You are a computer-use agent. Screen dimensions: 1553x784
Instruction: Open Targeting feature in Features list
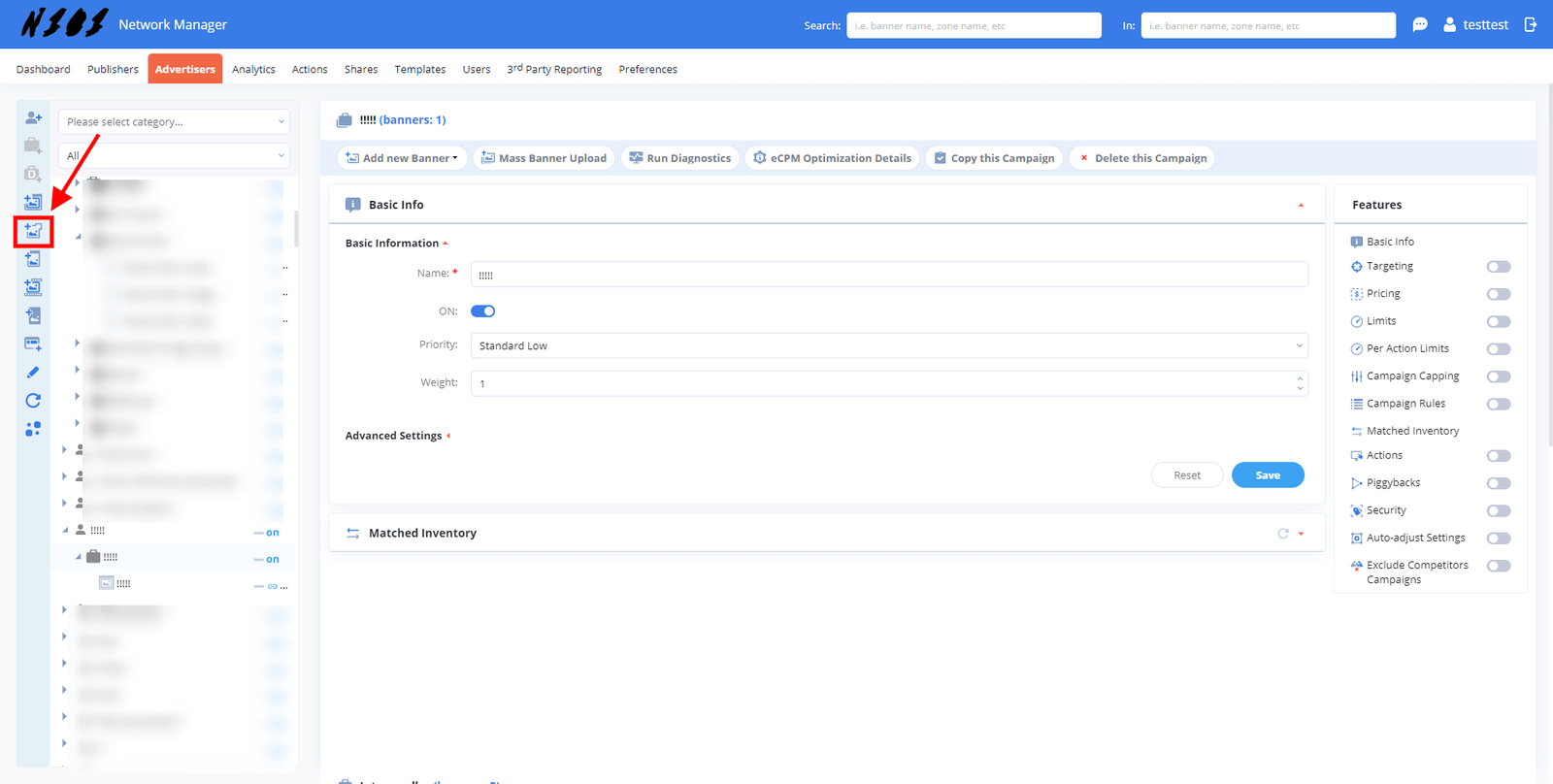tap(1390, 266)
